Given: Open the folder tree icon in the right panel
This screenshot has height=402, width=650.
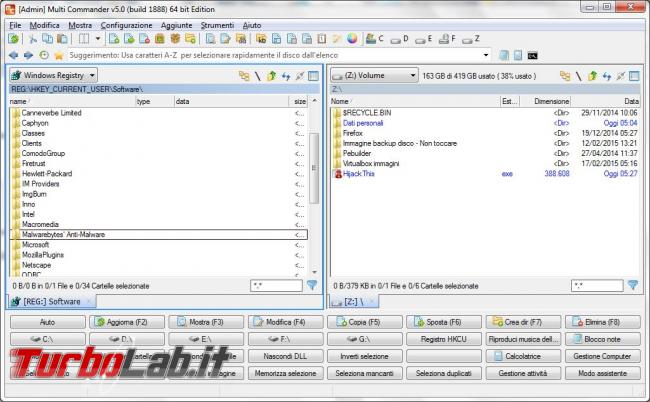Looking at the screenshot, I should 565,76.
